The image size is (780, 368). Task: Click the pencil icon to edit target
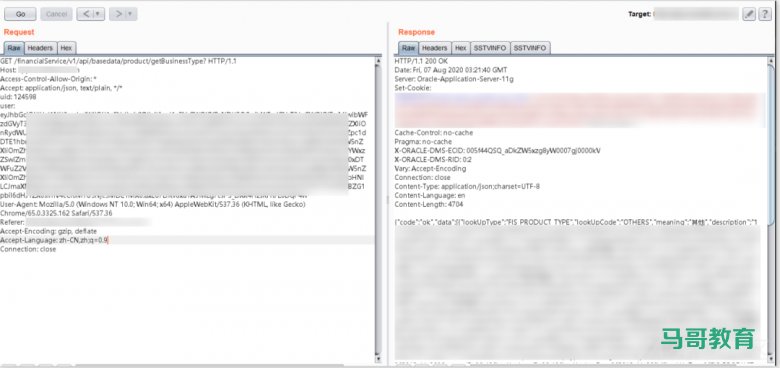tap(749, 14)
